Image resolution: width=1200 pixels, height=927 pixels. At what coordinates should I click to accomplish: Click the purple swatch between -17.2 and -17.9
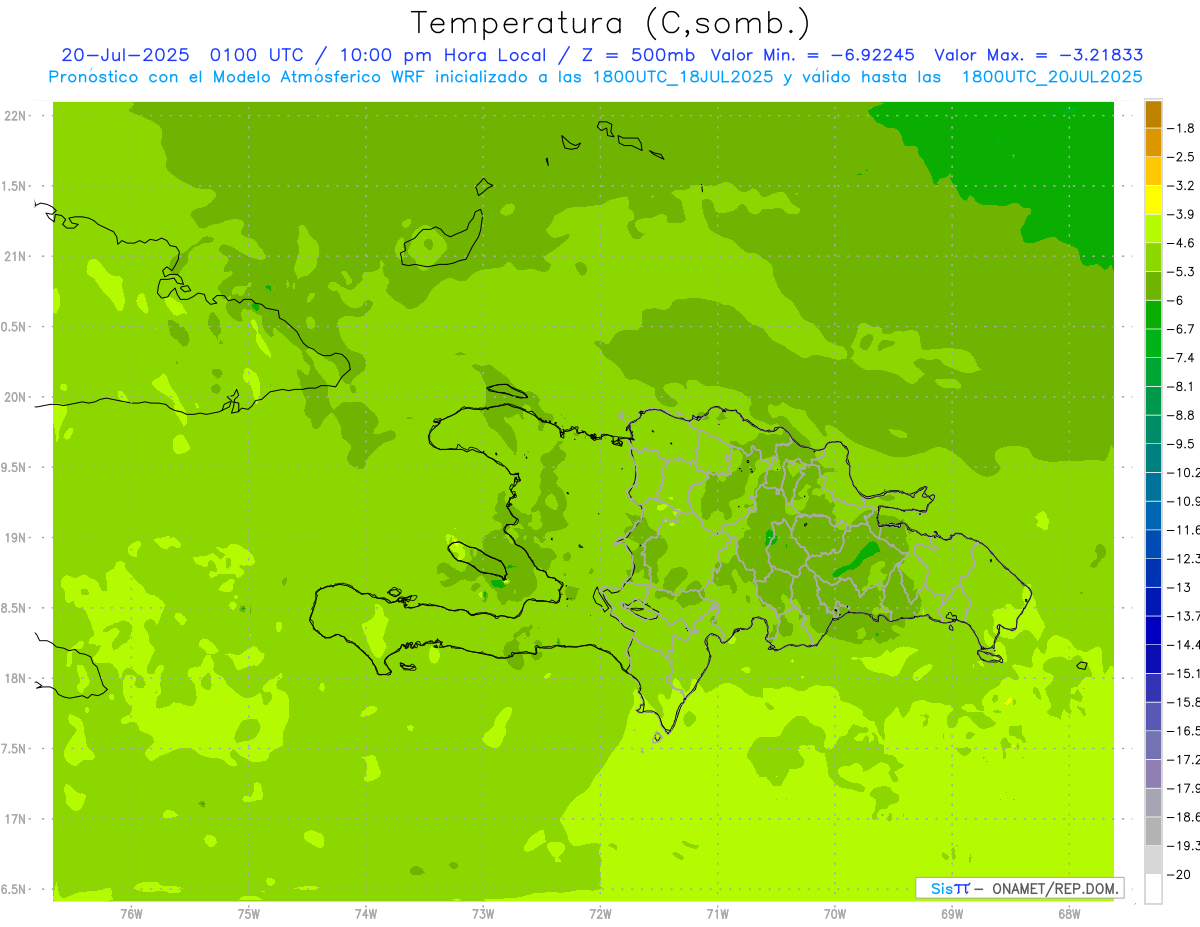point(1153,773)
